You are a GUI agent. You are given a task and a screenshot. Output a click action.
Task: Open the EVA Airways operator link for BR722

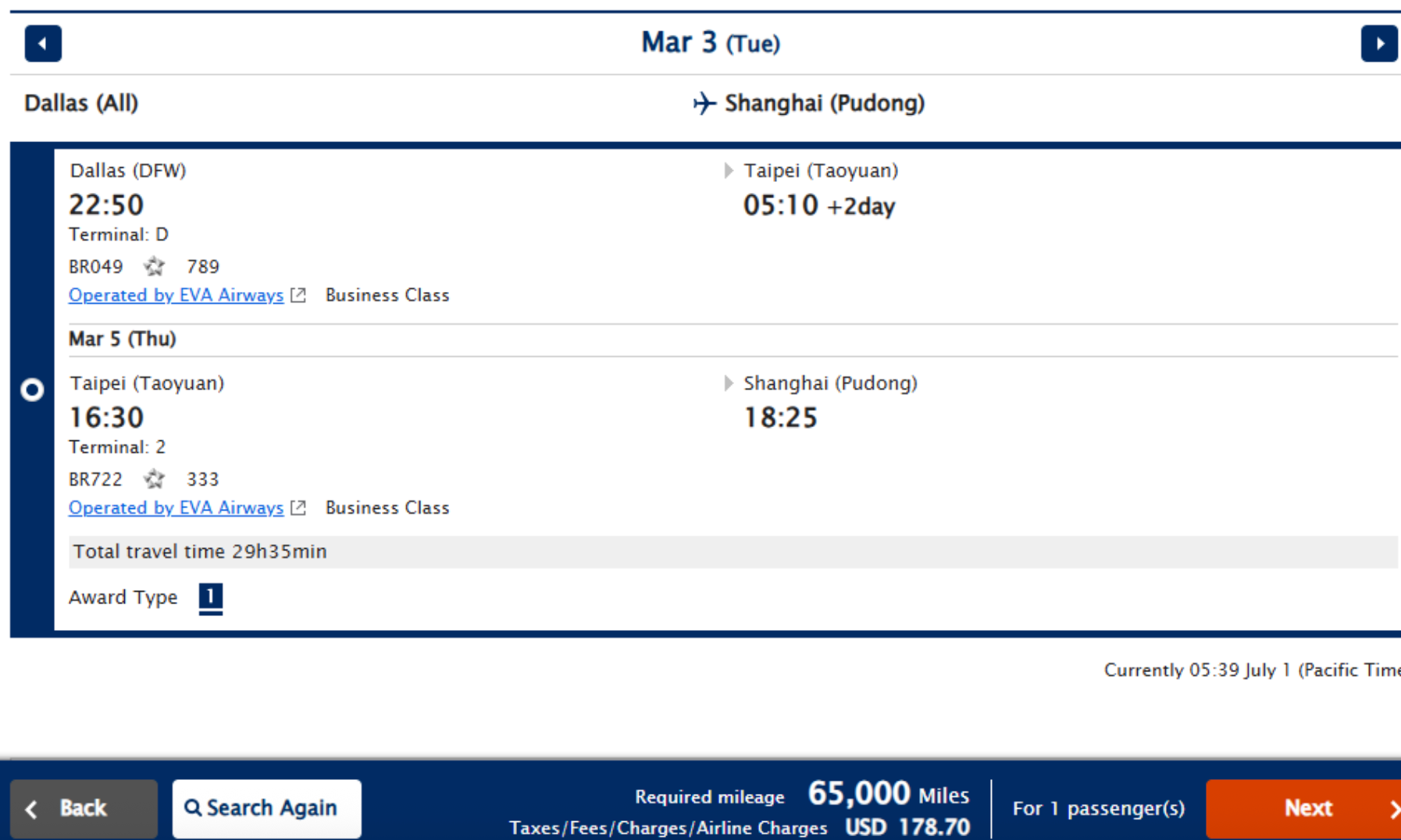(x=176, y=507)
